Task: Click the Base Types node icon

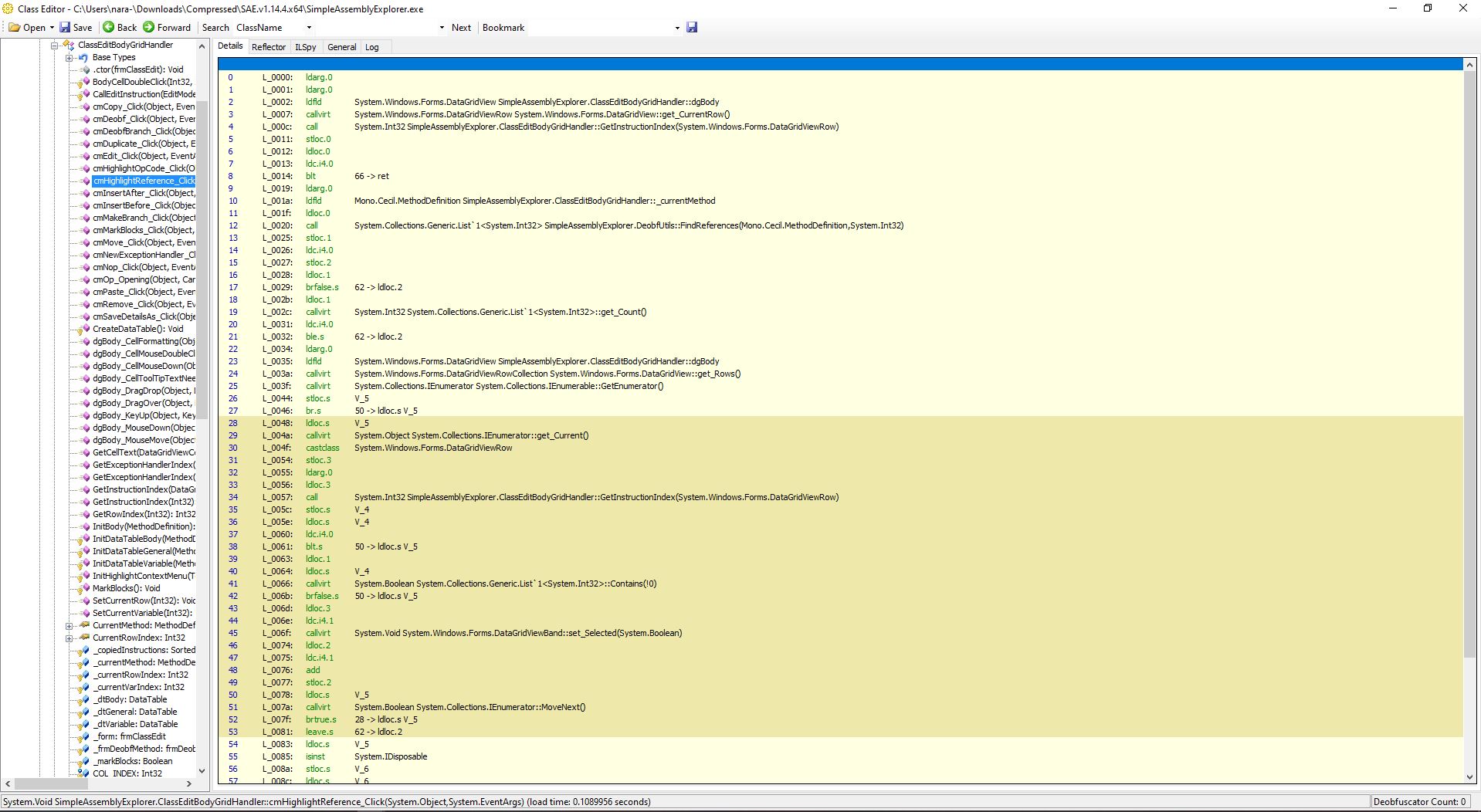Action: 83,57
